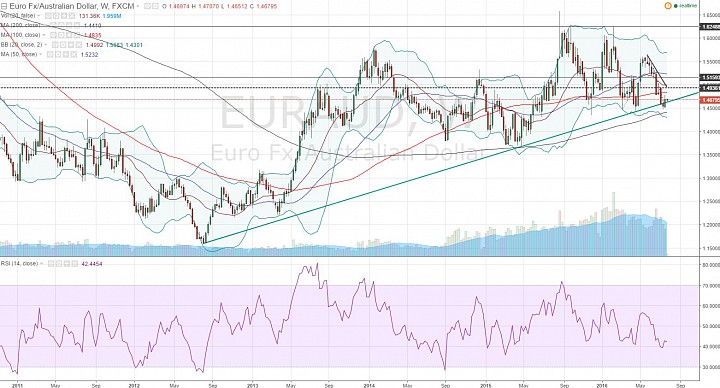Open the MA (50, close) dropdown arrow
Image resolution: width=720 pixels, height=388 pixels.
click(41, 54)
